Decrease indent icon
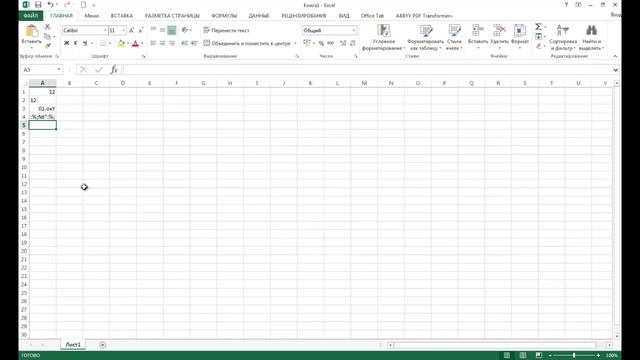 [184, 43]
